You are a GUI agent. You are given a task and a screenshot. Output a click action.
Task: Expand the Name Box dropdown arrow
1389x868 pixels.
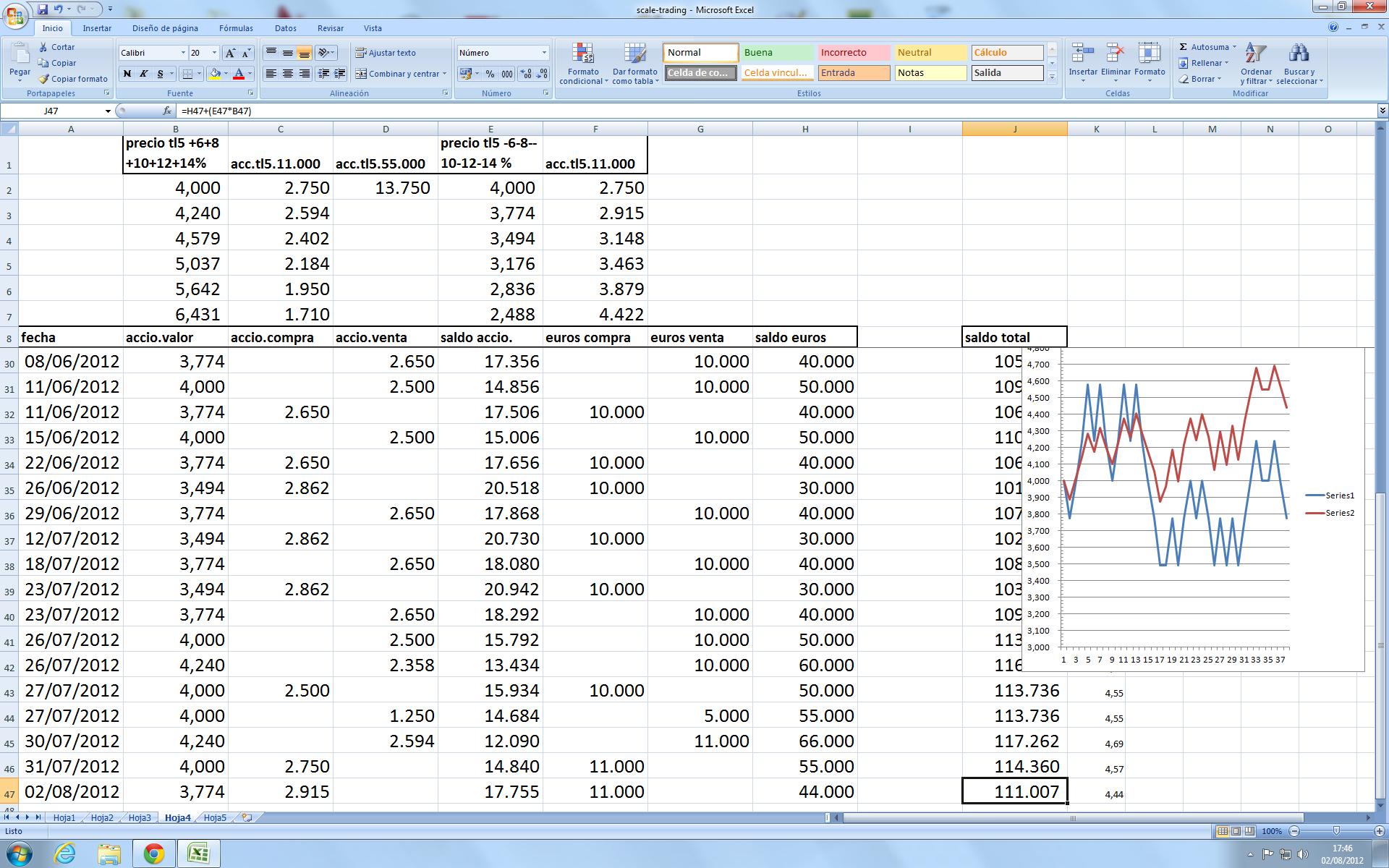pos(108,111)
